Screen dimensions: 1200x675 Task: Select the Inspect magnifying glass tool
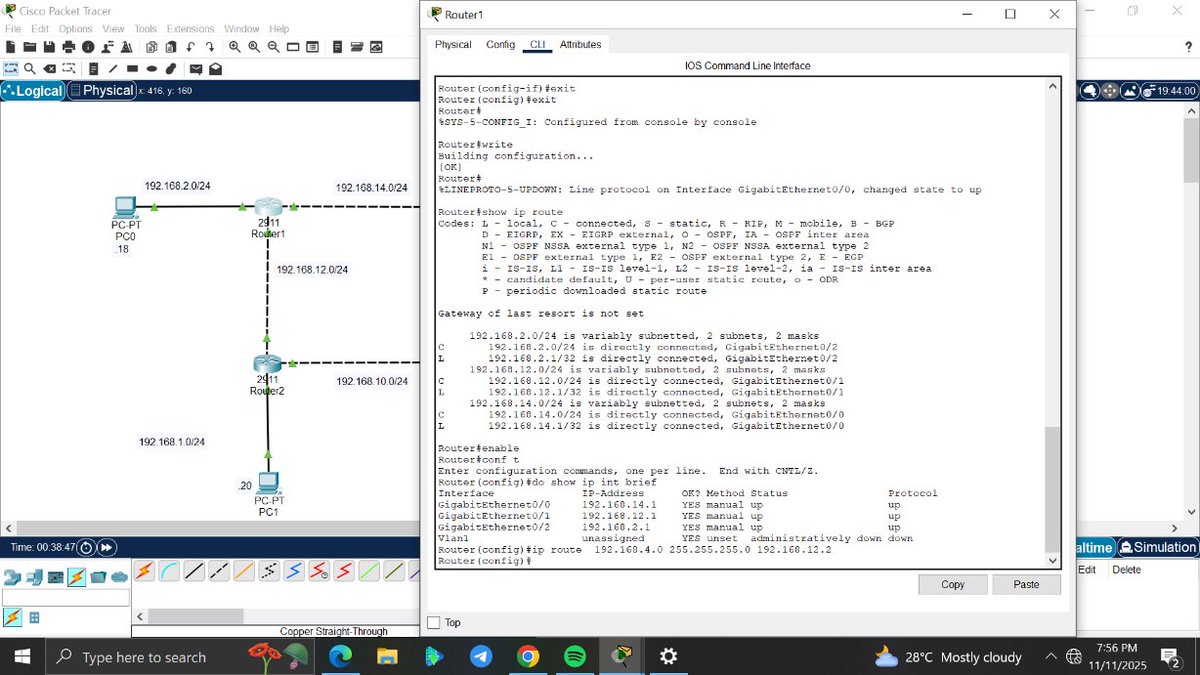(x=30, y=68)
